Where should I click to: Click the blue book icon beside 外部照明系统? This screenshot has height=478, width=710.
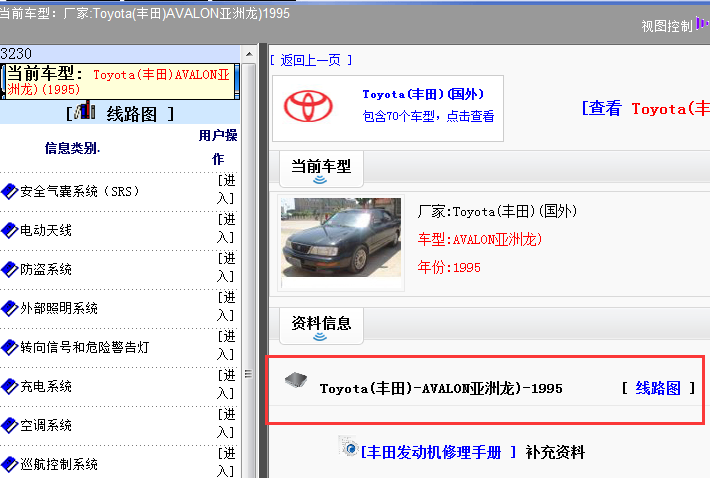click(9, 308)
